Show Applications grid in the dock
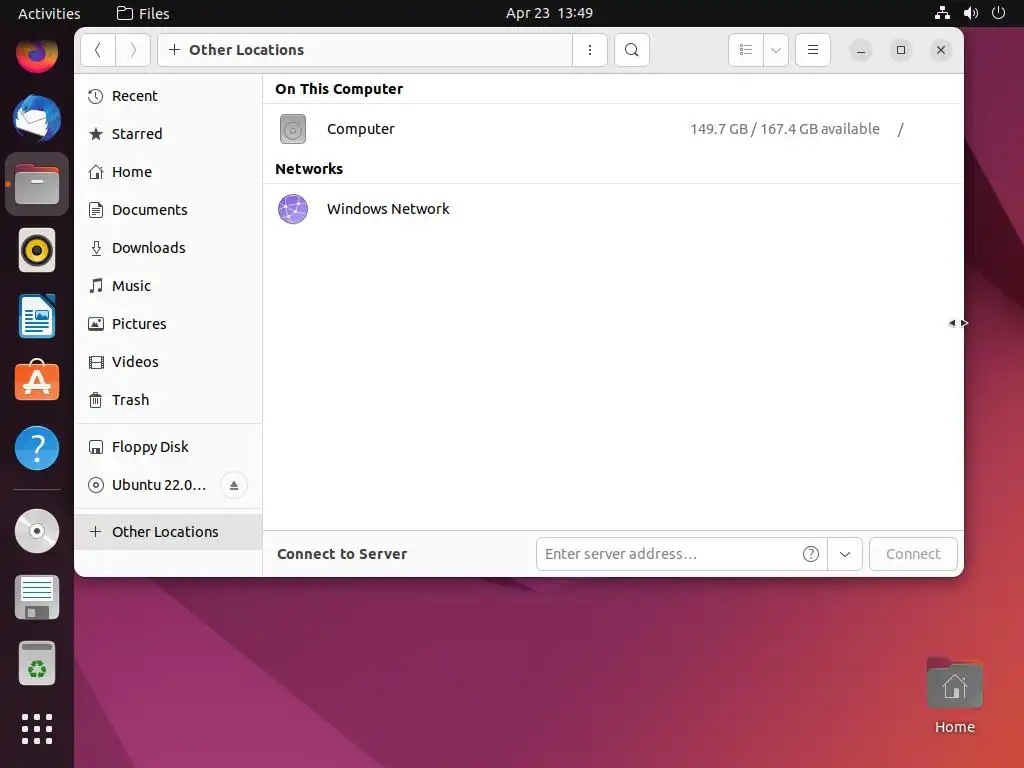The image size is (1024, 768). (x=37, y=729)
